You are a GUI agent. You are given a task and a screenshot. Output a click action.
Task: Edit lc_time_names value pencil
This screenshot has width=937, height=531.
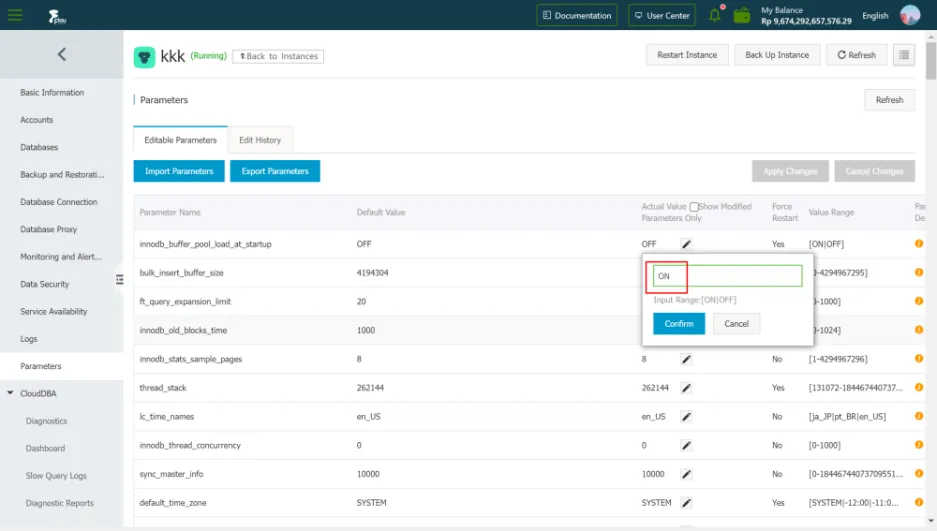click(x=686, y=416)
